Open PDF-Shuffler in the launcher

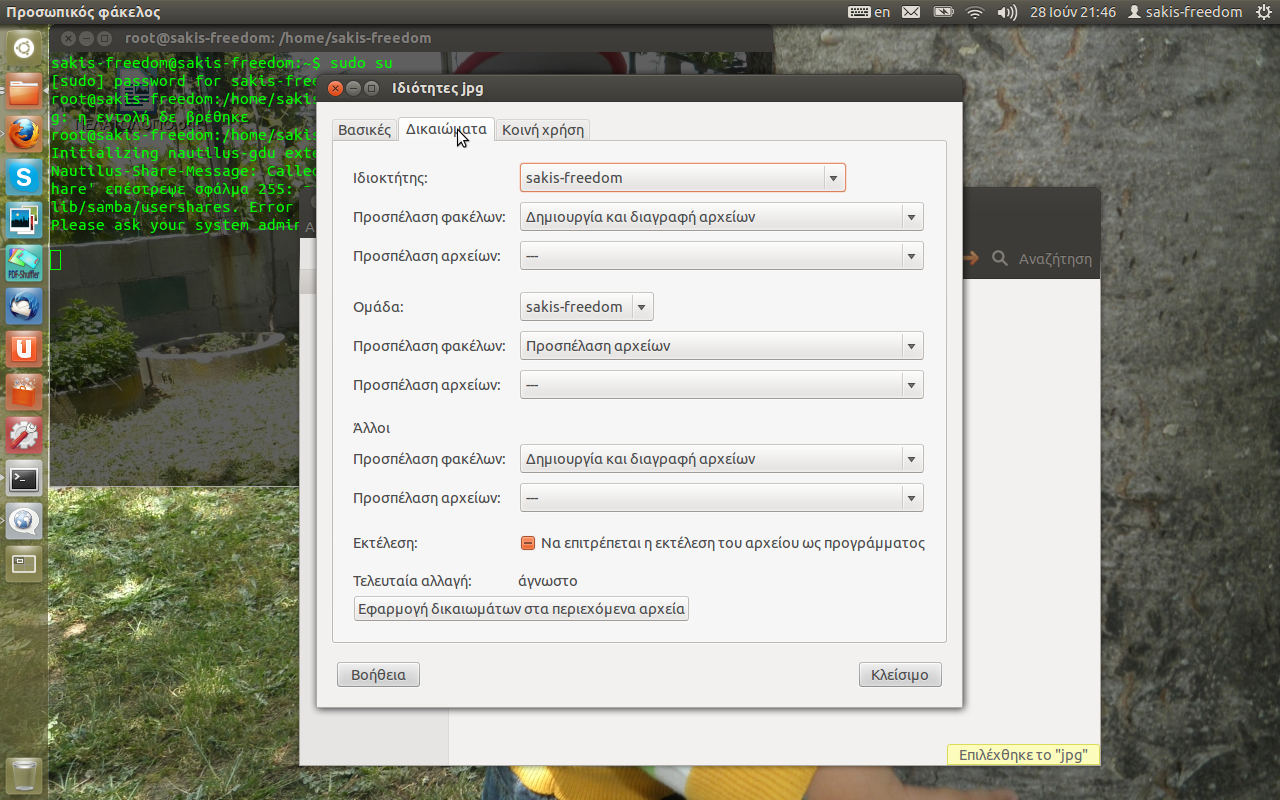pos(24,263)
